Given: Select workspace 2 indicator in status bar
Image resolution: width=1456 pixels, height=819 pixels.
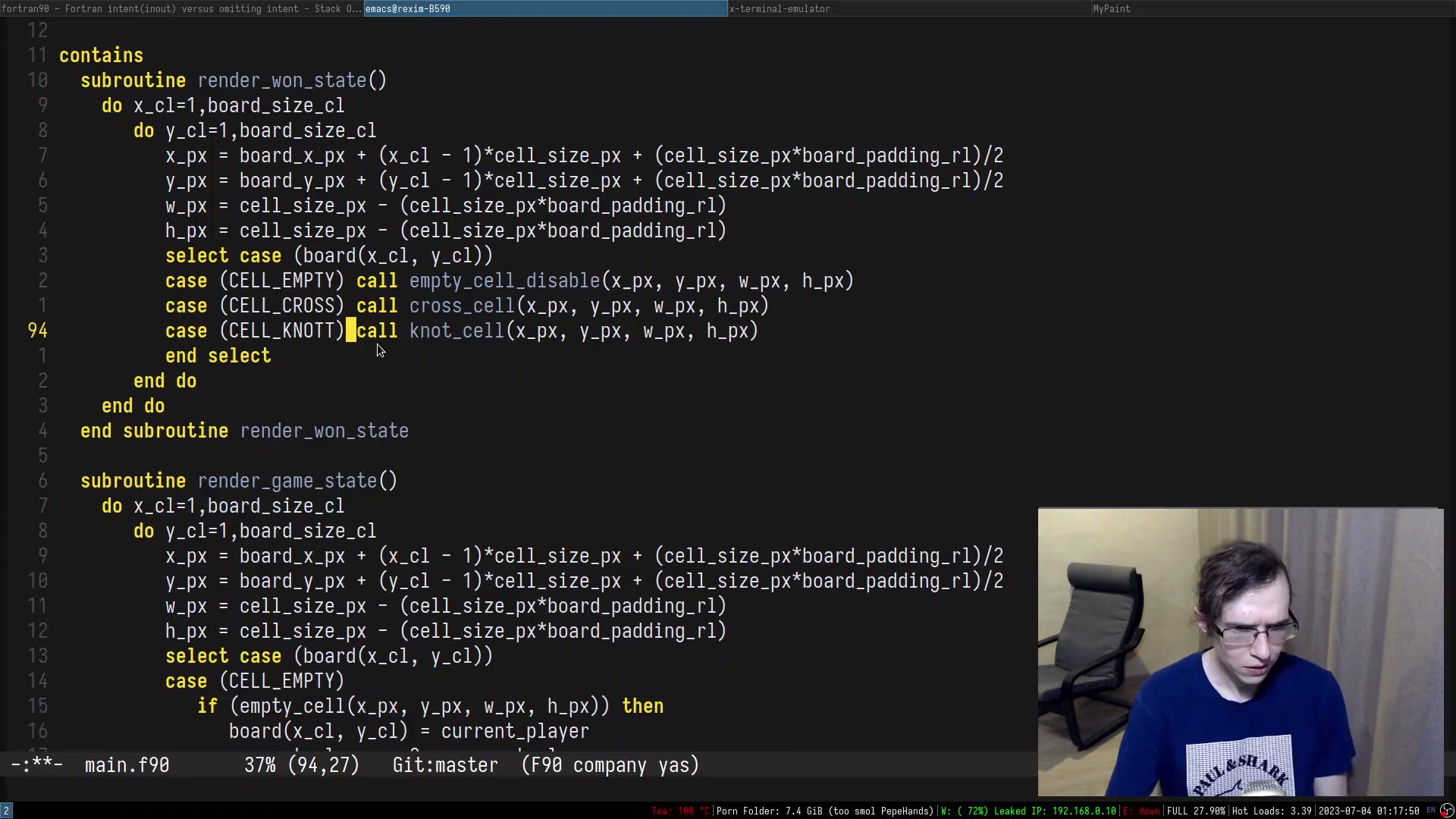Looking at the screenshot, I should click(x=6, y=811).
